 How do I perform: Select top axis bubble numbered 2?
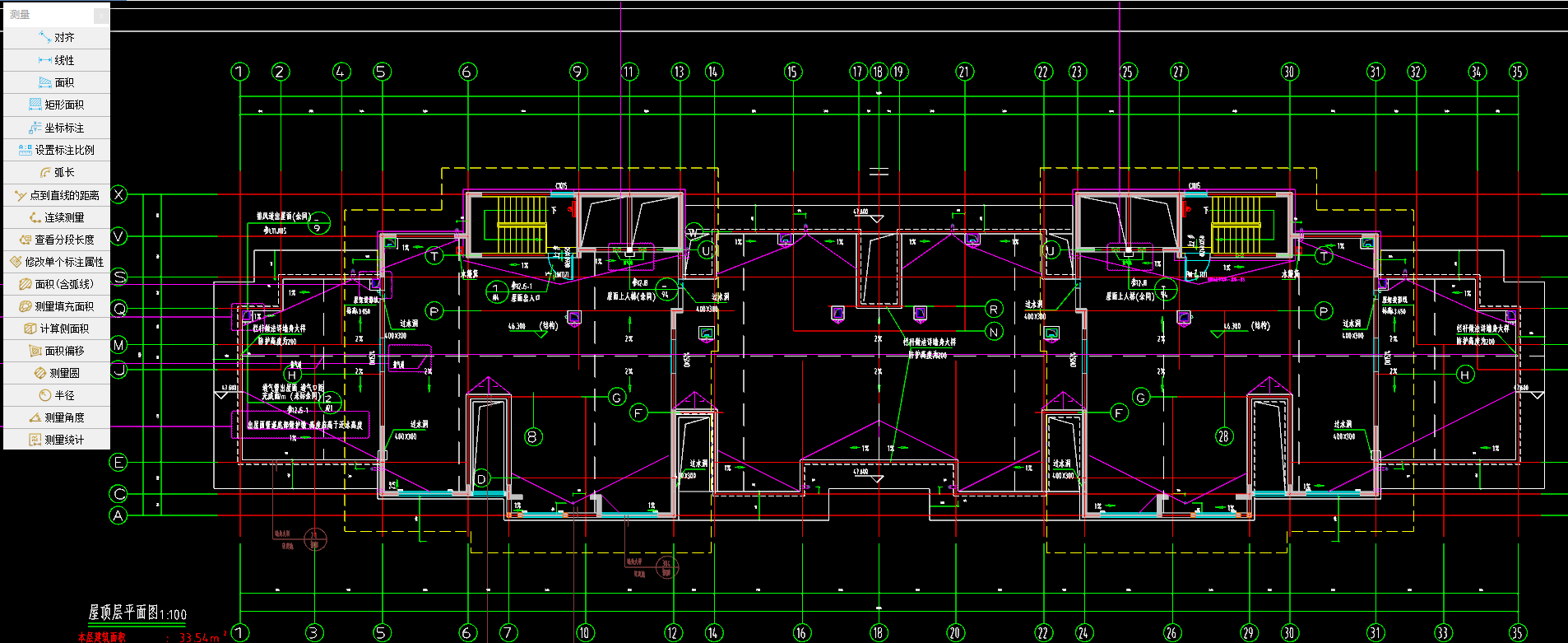tap(281, 72)
